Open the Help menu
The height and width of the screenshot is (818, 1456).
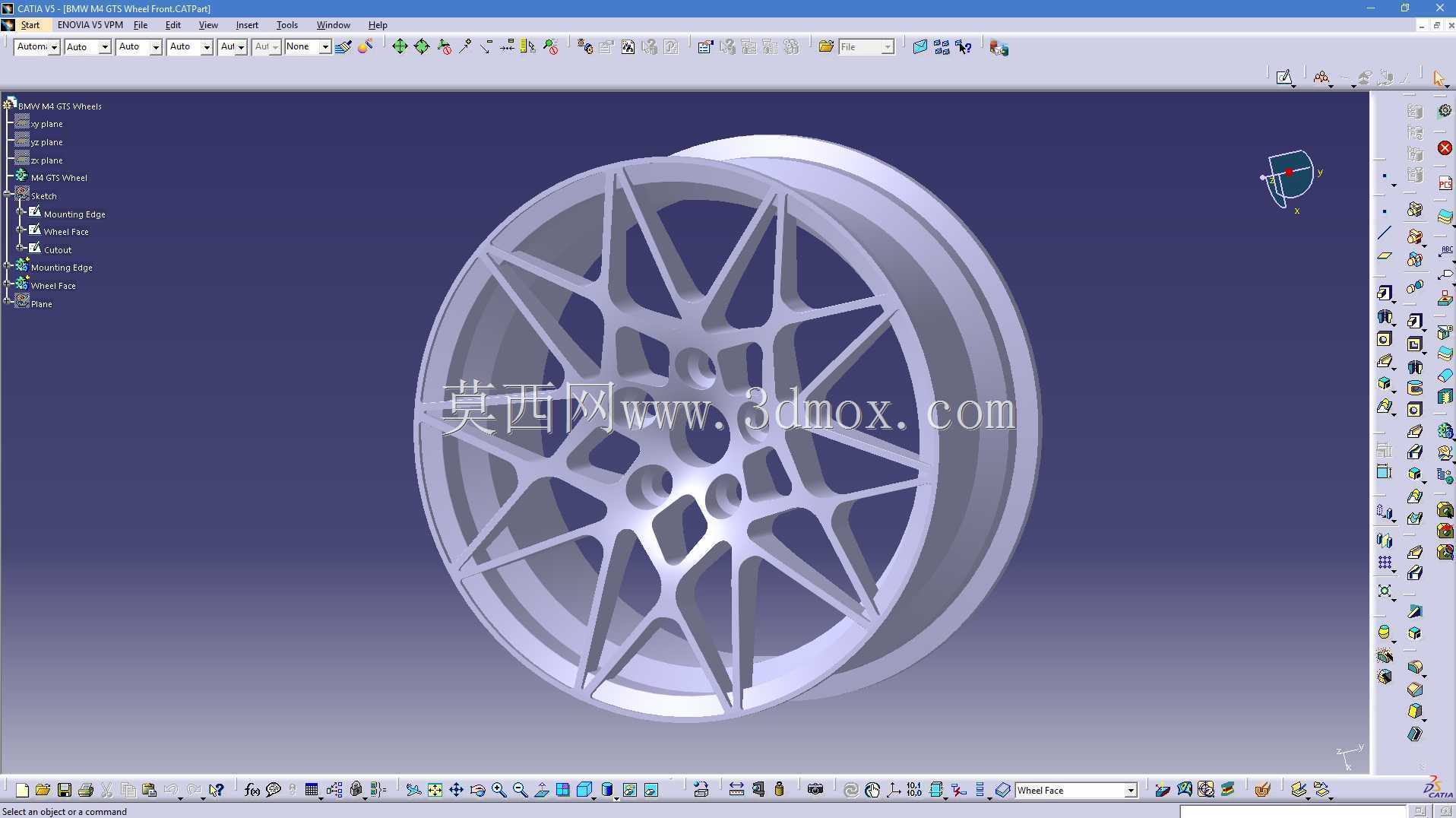[x=378, y=25]
